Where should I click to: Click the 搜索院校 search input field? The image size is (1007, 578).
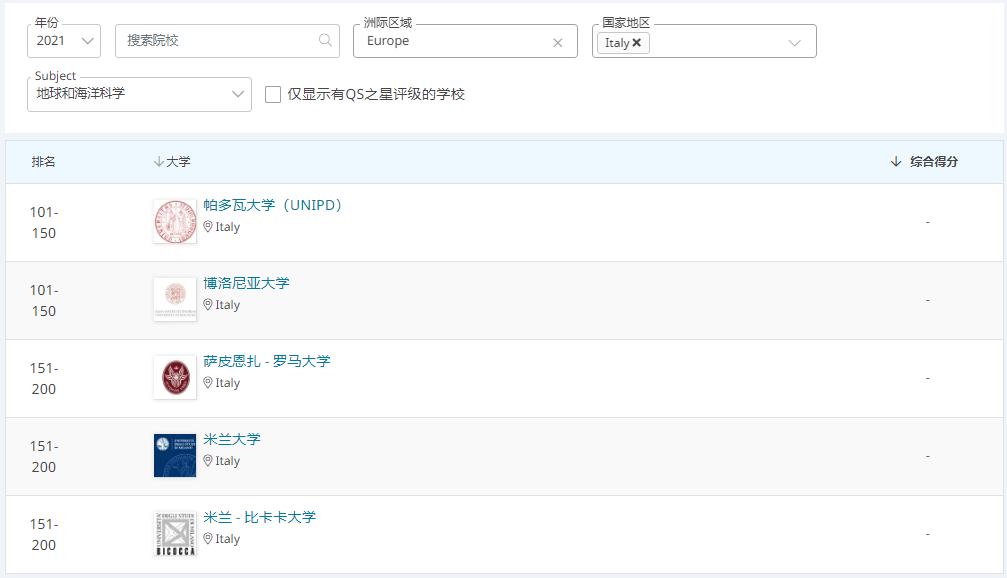pos(227,41)
